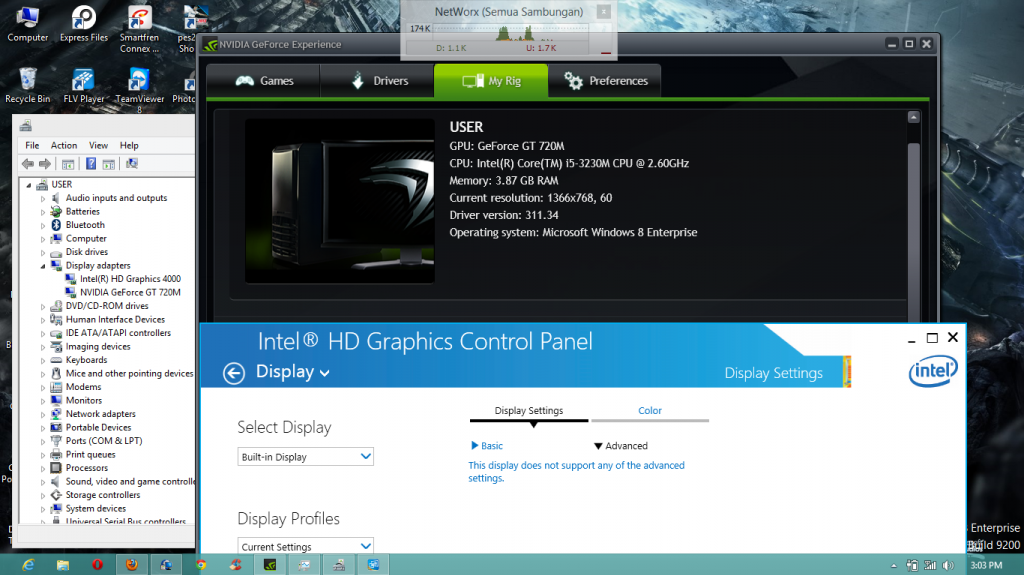This screenshot has width=1024, height=575.
Task: Select NVIDIA GeForce GT 720M device
Action: coord(130,292)
